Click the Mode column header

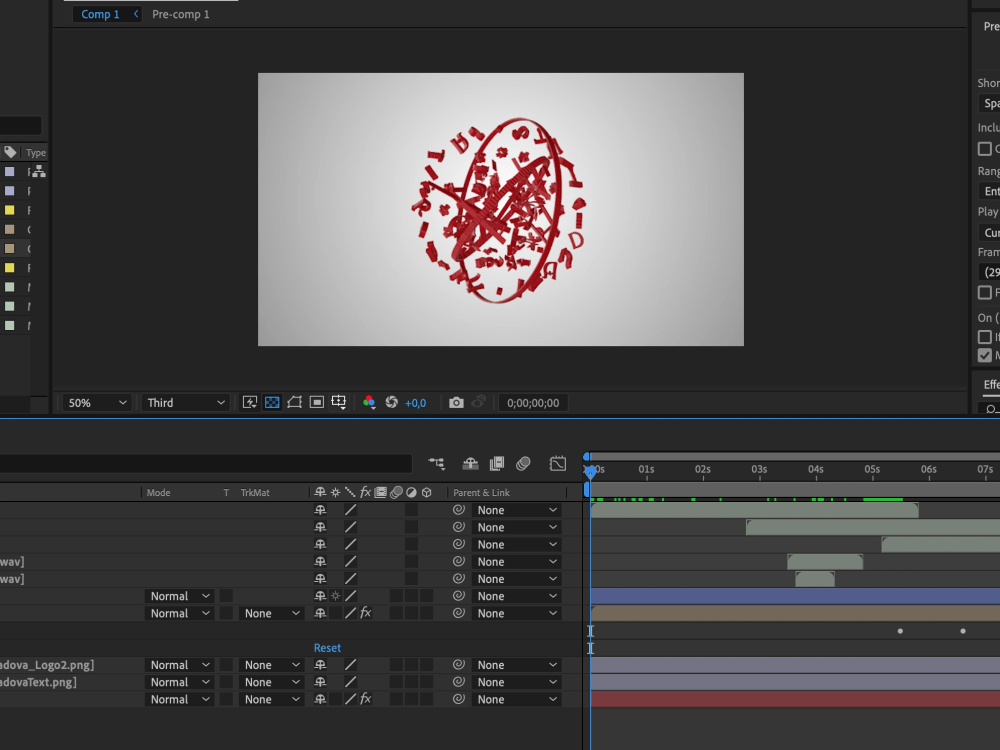click(x=159, y=492)
